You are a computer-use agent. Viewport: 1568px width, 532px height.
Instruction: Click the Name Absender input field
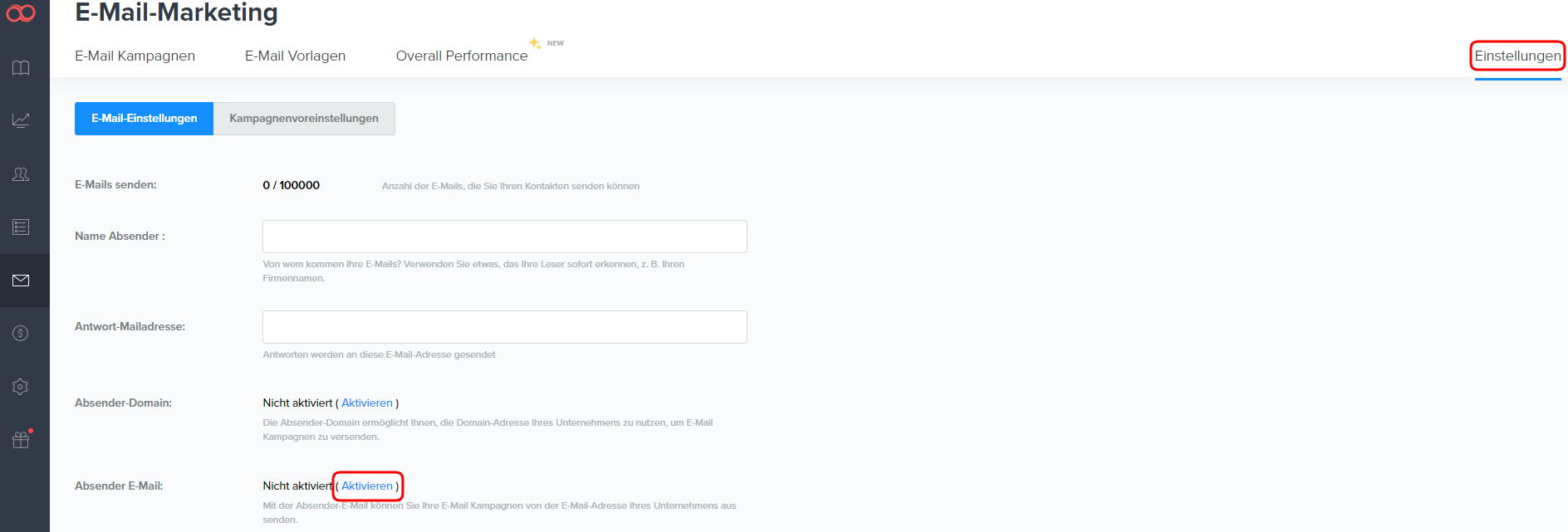[x=504, y=237]
